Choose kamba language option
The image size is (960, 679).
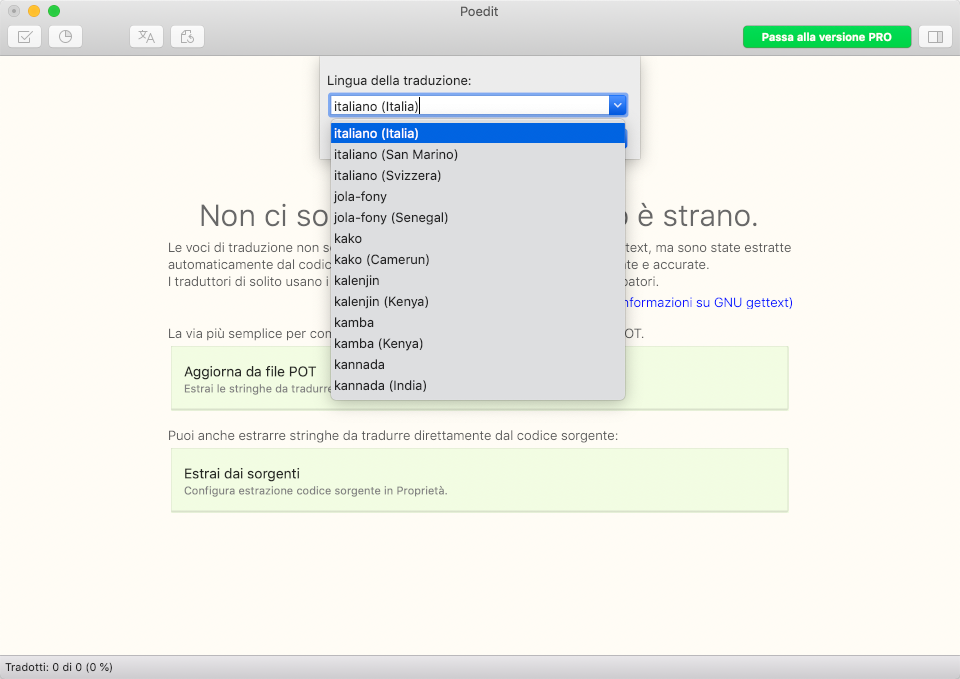click(x=478, y=323)
